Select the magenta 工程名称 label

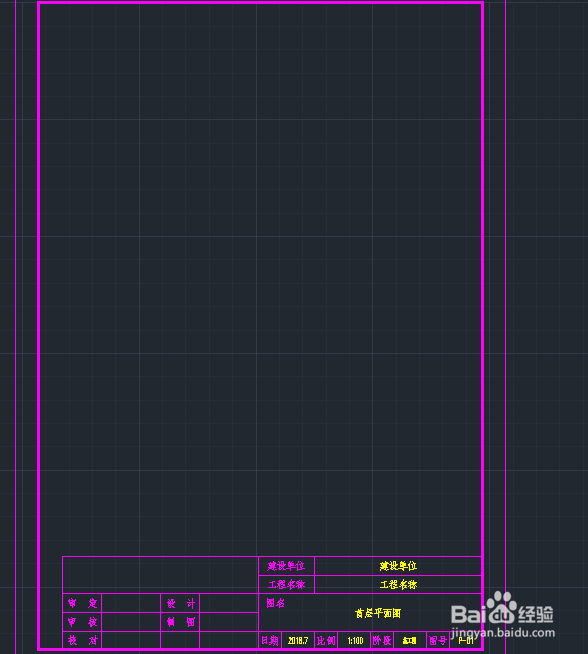click(286, 585)
